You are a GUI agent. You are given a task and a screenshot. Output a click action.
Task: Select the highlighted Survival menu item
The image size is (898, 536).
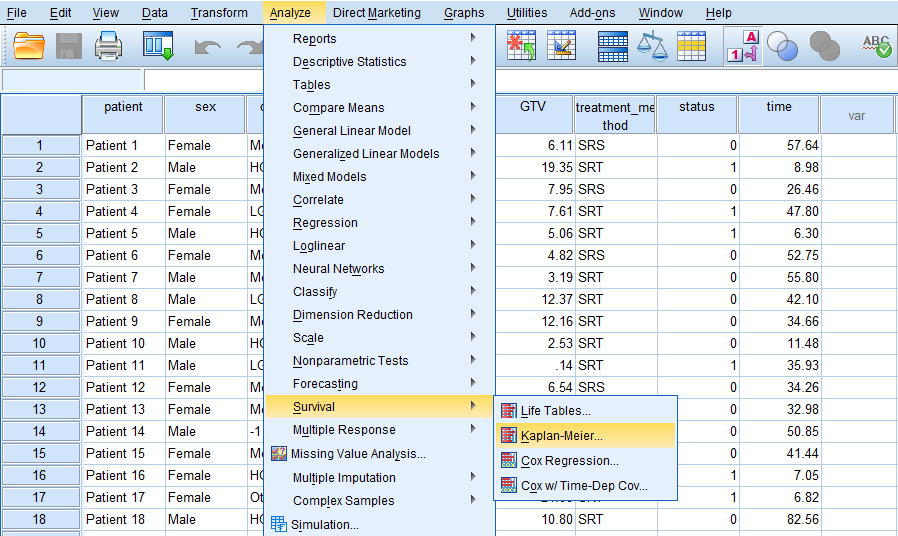(x=379, y=407)
